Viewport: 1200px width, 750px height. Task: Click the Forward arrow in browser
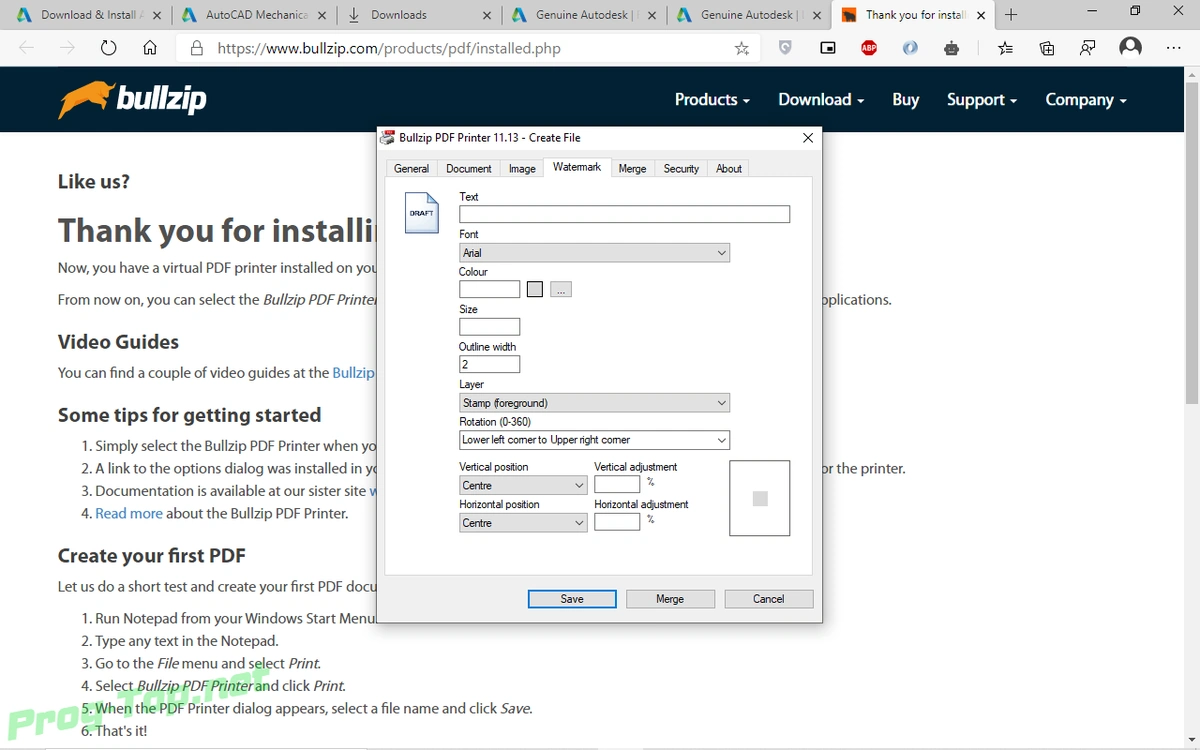point(67,48)
